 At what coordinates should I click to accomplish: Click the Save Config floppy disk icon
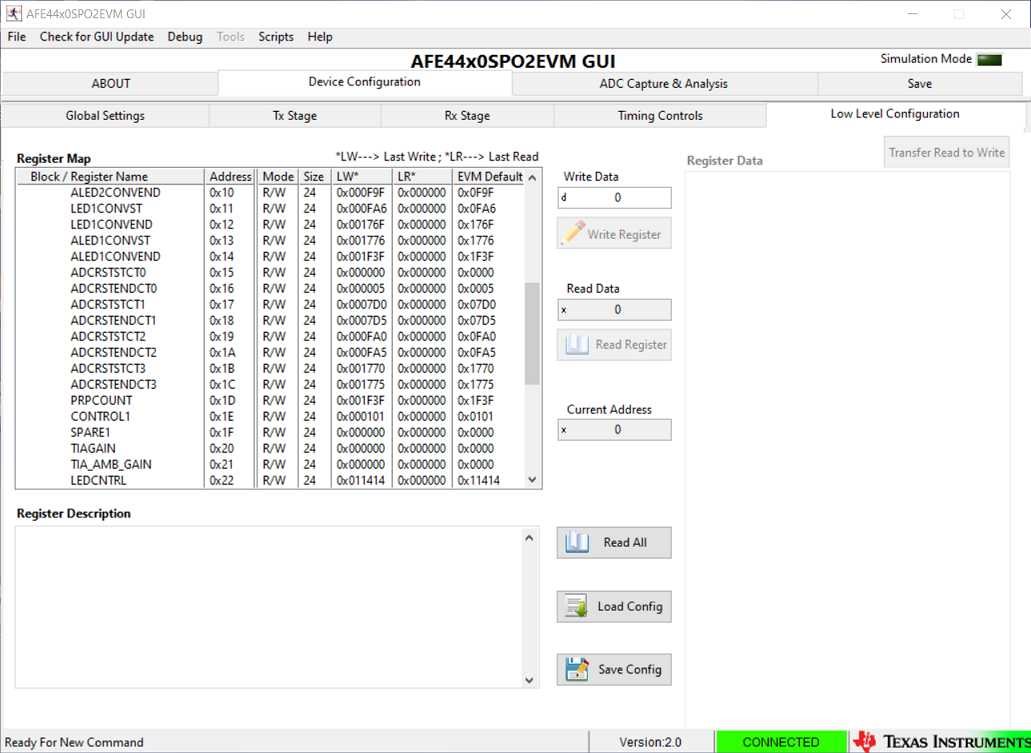point(577,669)
